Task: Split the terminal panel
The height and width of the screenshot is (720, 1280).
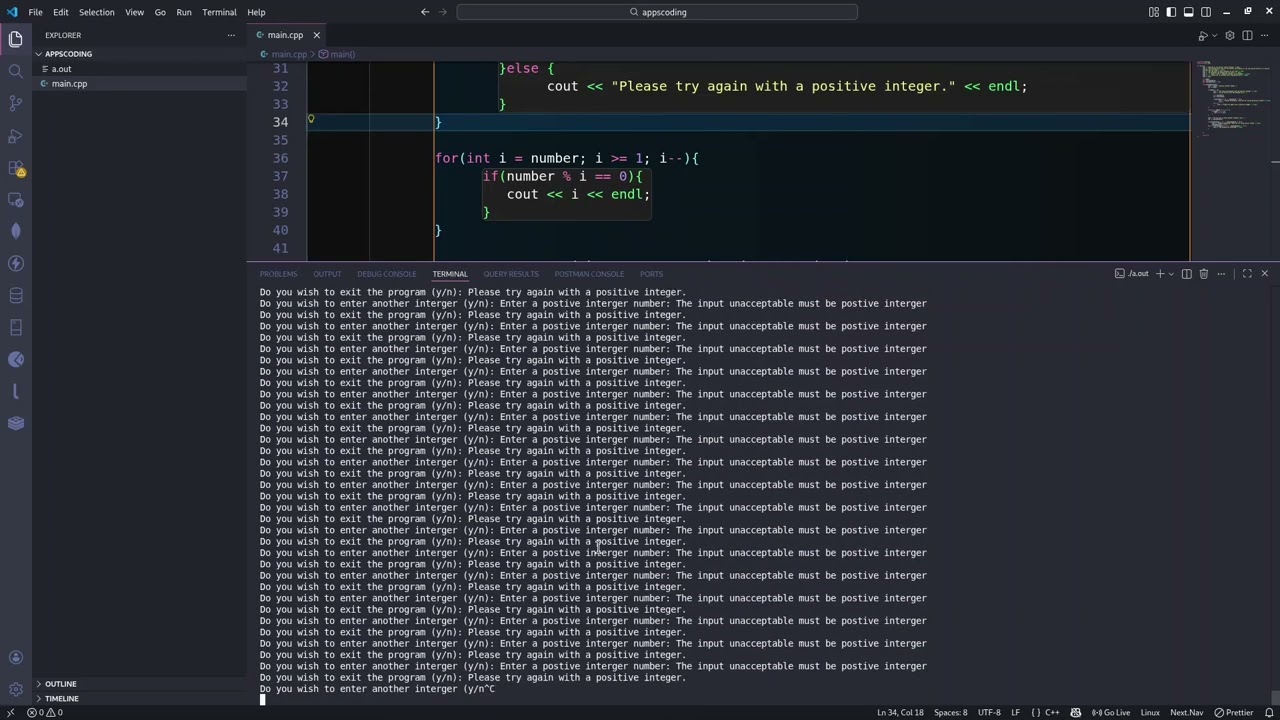Action: (x=1187, y=273)
